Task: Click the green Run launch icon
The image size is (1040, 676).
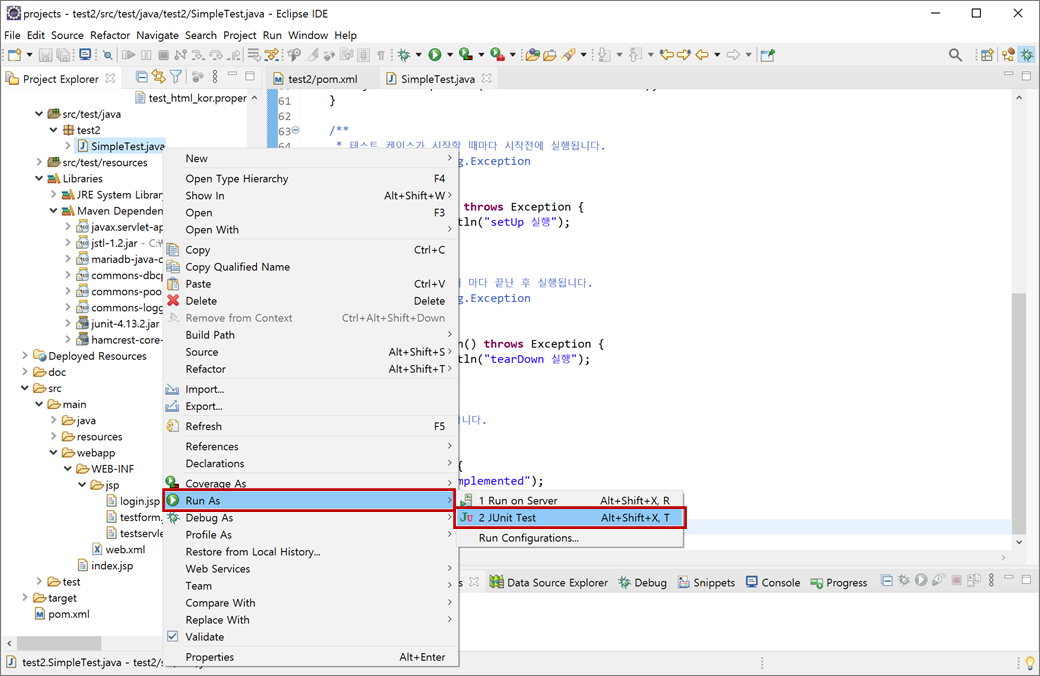Action: pyautogui.click(x=434, y=55)
